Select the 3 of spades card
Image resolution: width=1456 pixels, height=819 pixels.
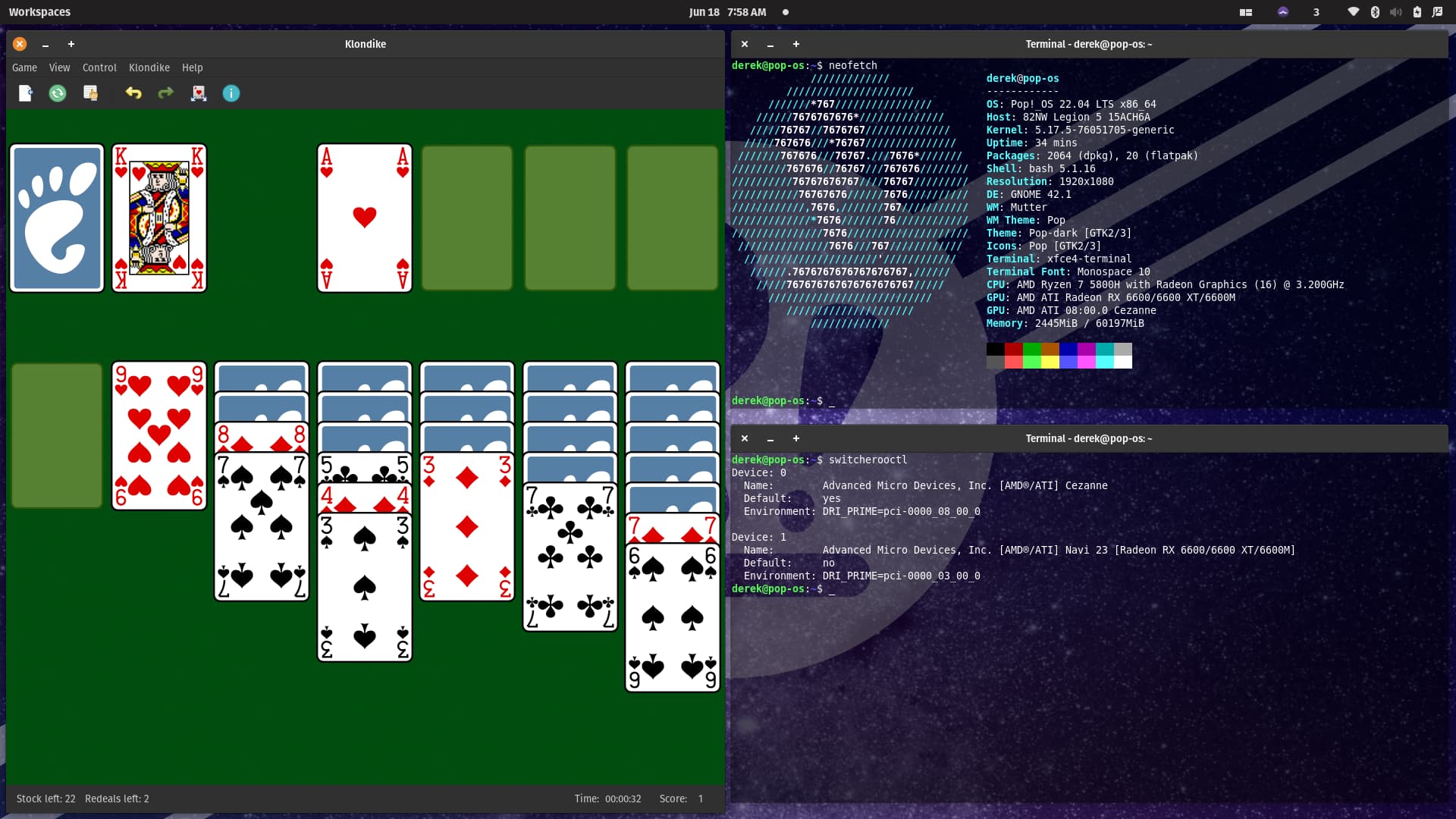tap(365, 588)
